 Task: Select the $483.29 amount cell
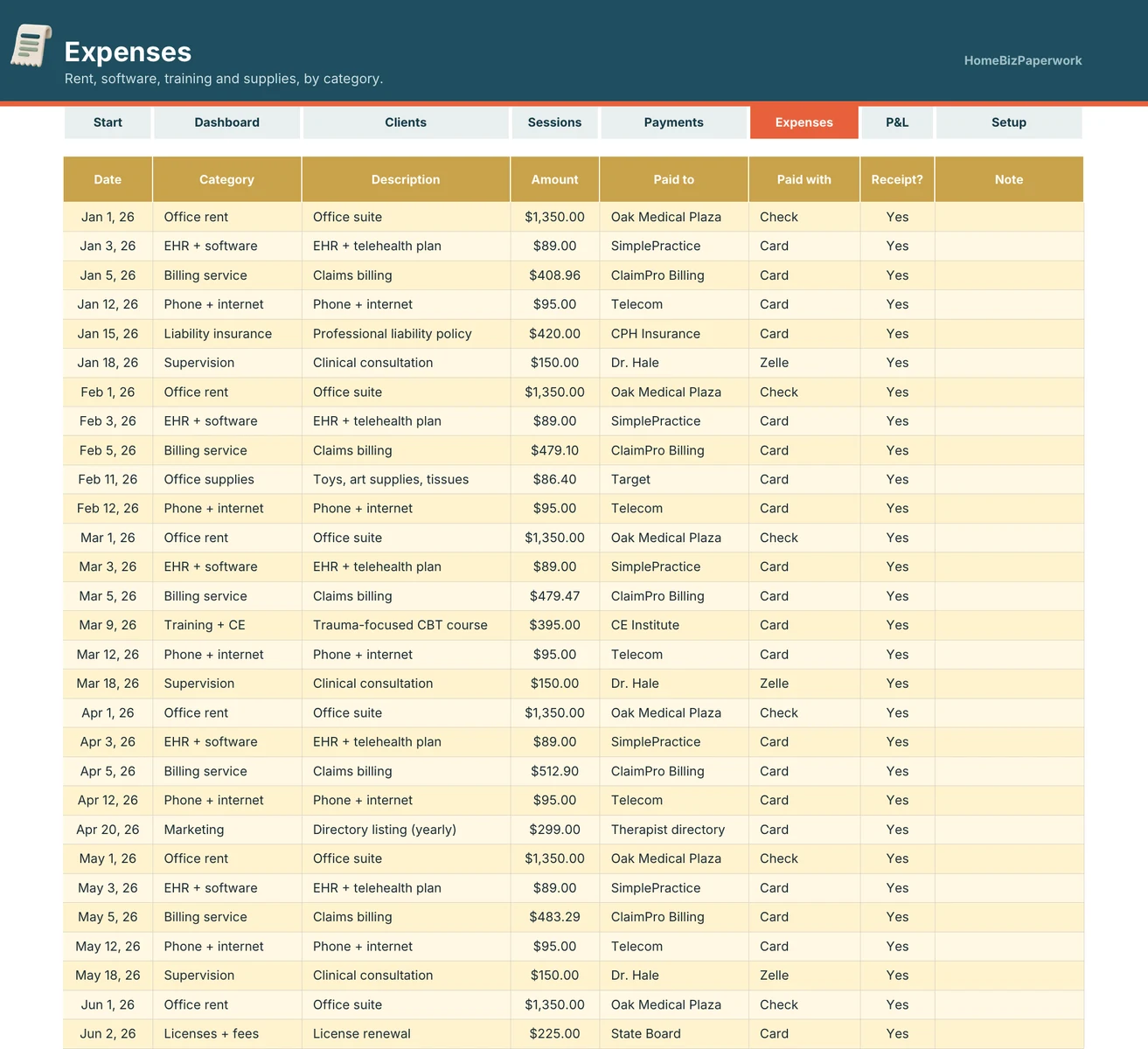click(x=554, y=917)
